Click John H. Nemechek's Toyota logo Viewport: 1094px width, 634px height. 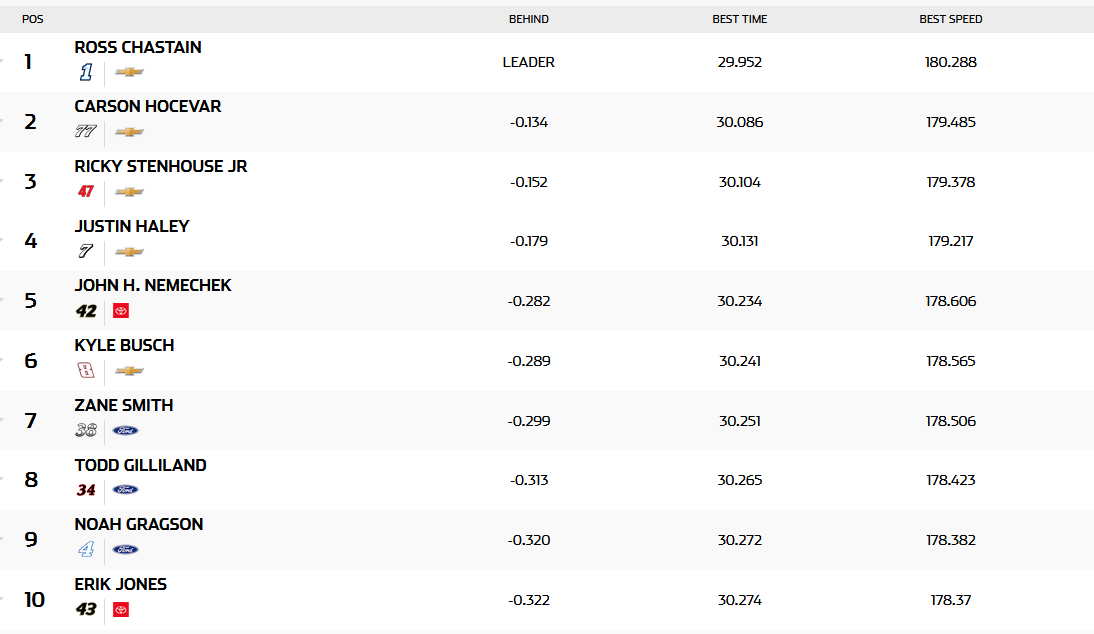[x=121, y=311]
